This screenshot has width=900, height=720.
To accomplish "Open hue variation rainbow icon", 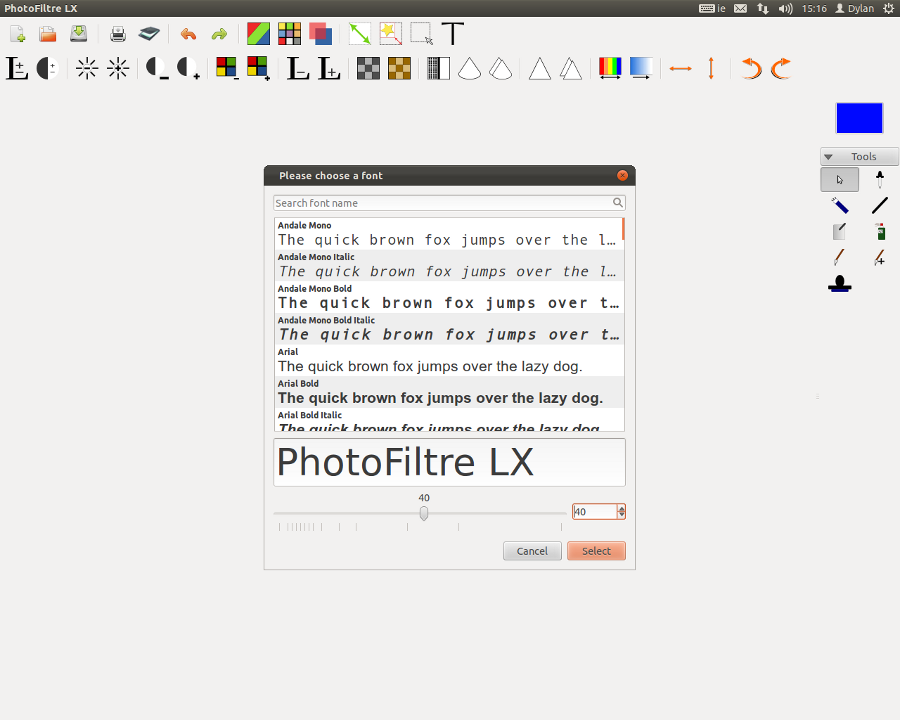I will tap(610, 68).
